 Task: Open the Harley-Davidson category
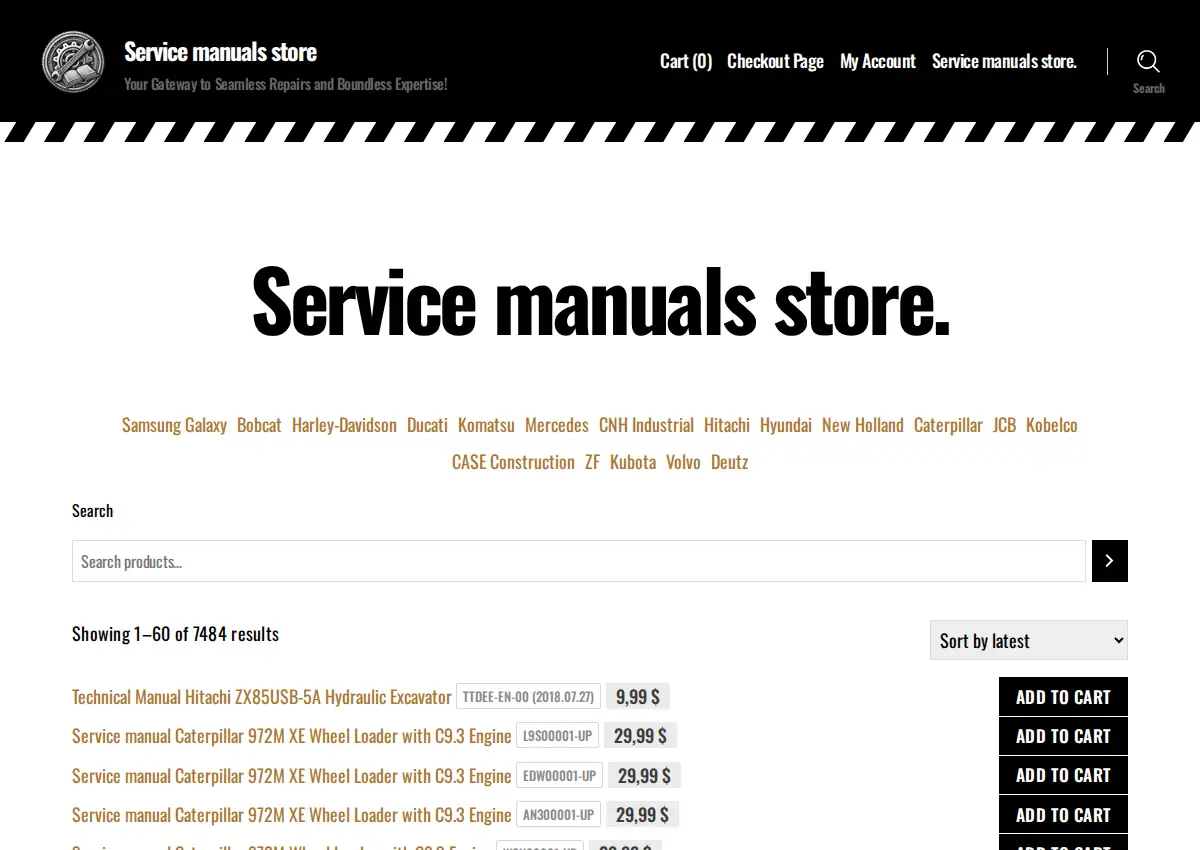coord(344,425)
